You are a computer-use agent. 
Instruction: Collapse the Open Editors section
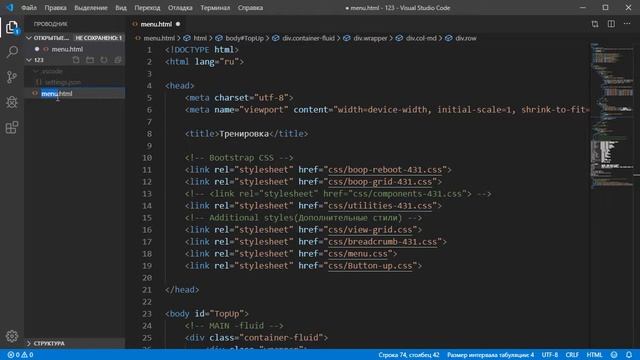29,38
